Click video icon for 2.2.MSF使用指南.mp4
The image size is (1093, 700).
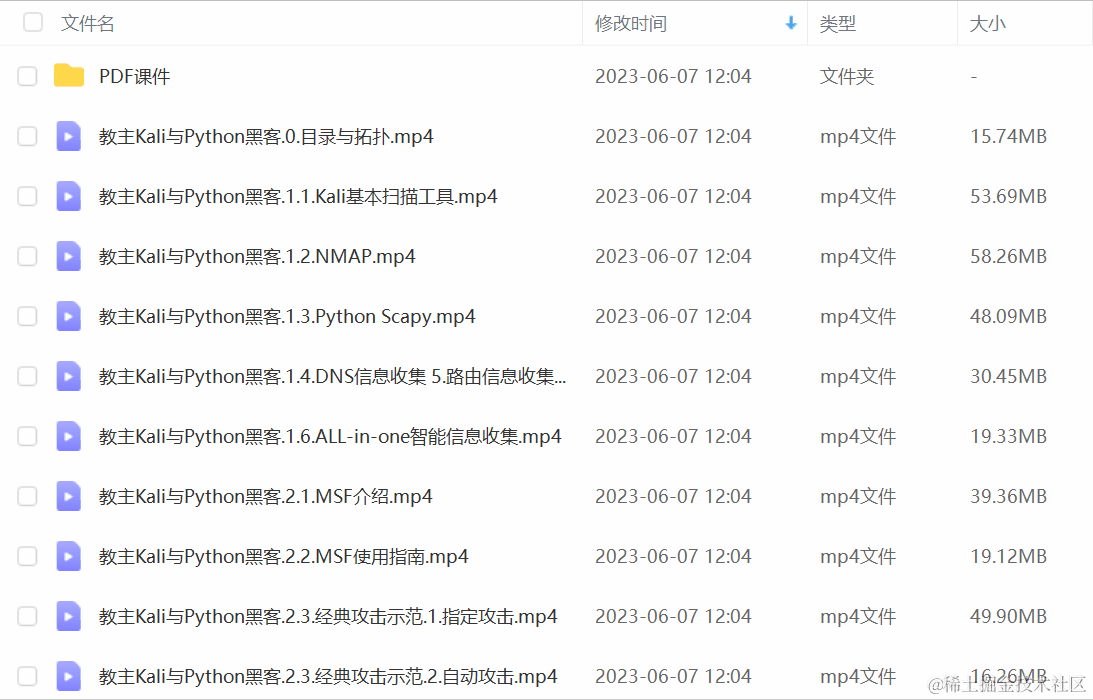[x=68, y=556]
